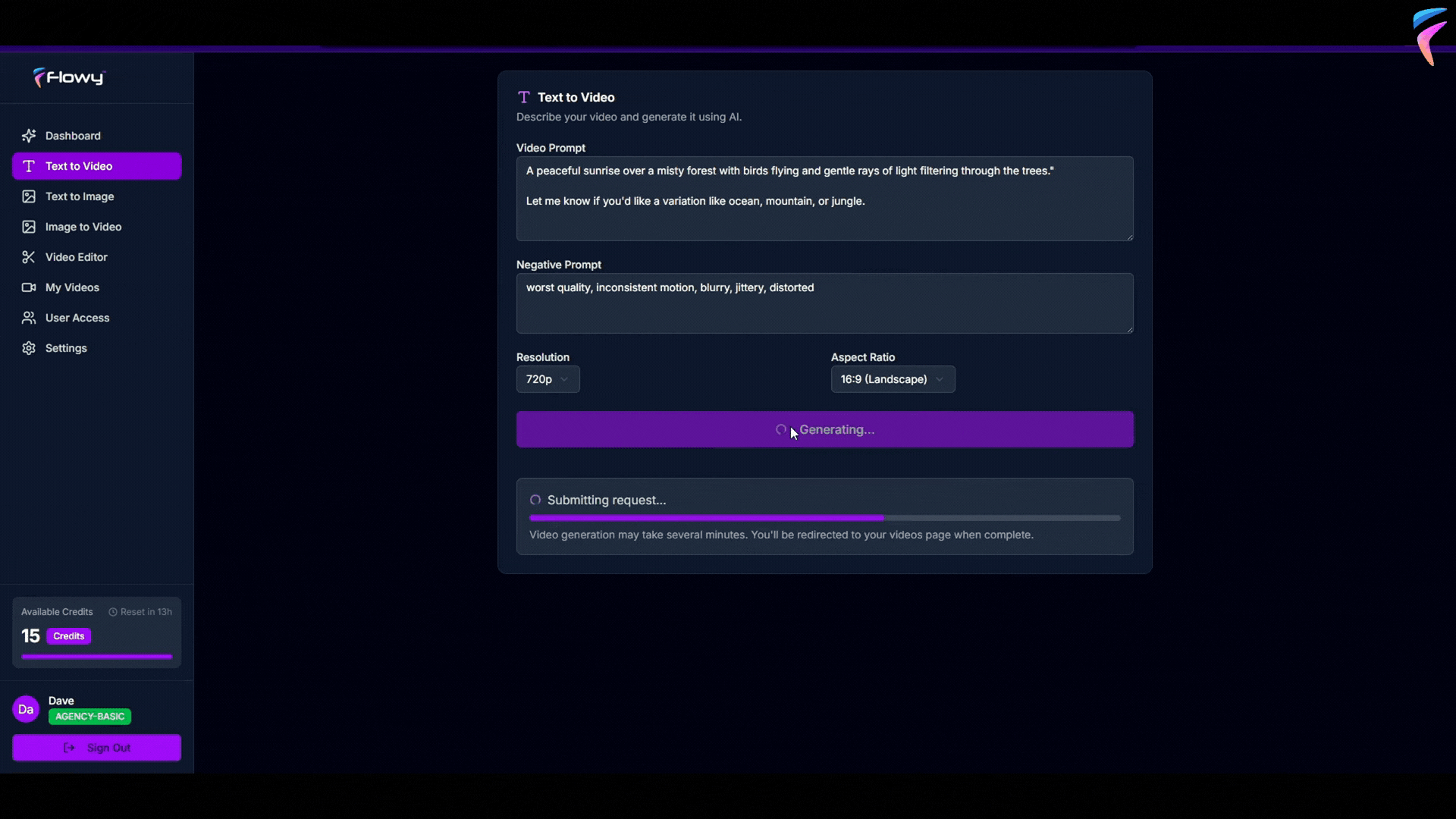Click the User Access people icon
Screen dimensions: 1456x819
[29, 318]
